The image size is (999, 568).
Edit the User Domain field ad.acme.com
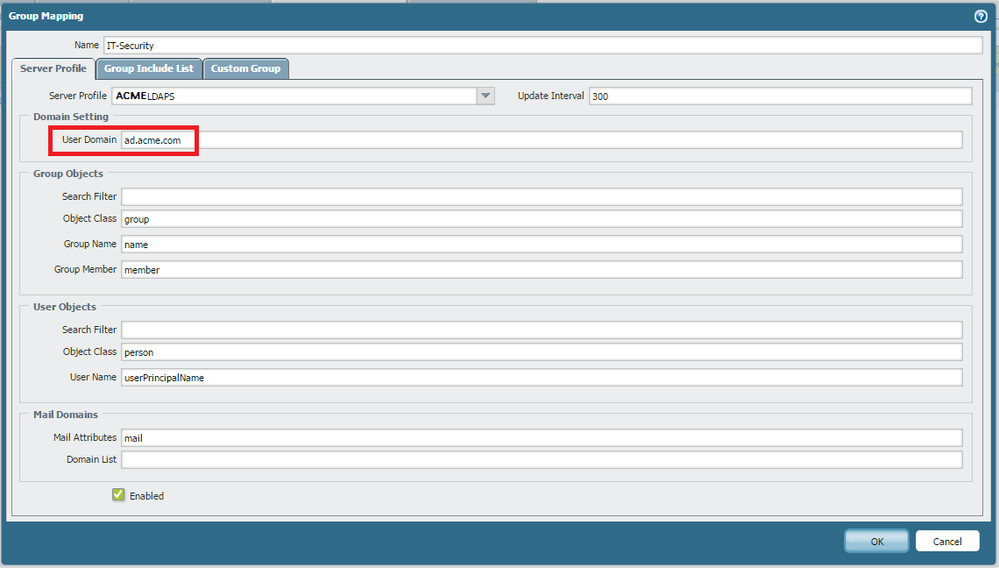(542, 140)
